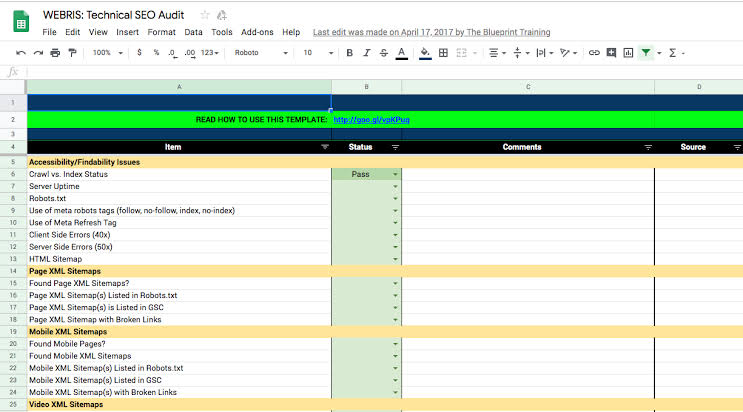Image resolution: width=743 pixels, height=412 pixels.
Task: Toggle the green filter button
Action: click(646, 53)
